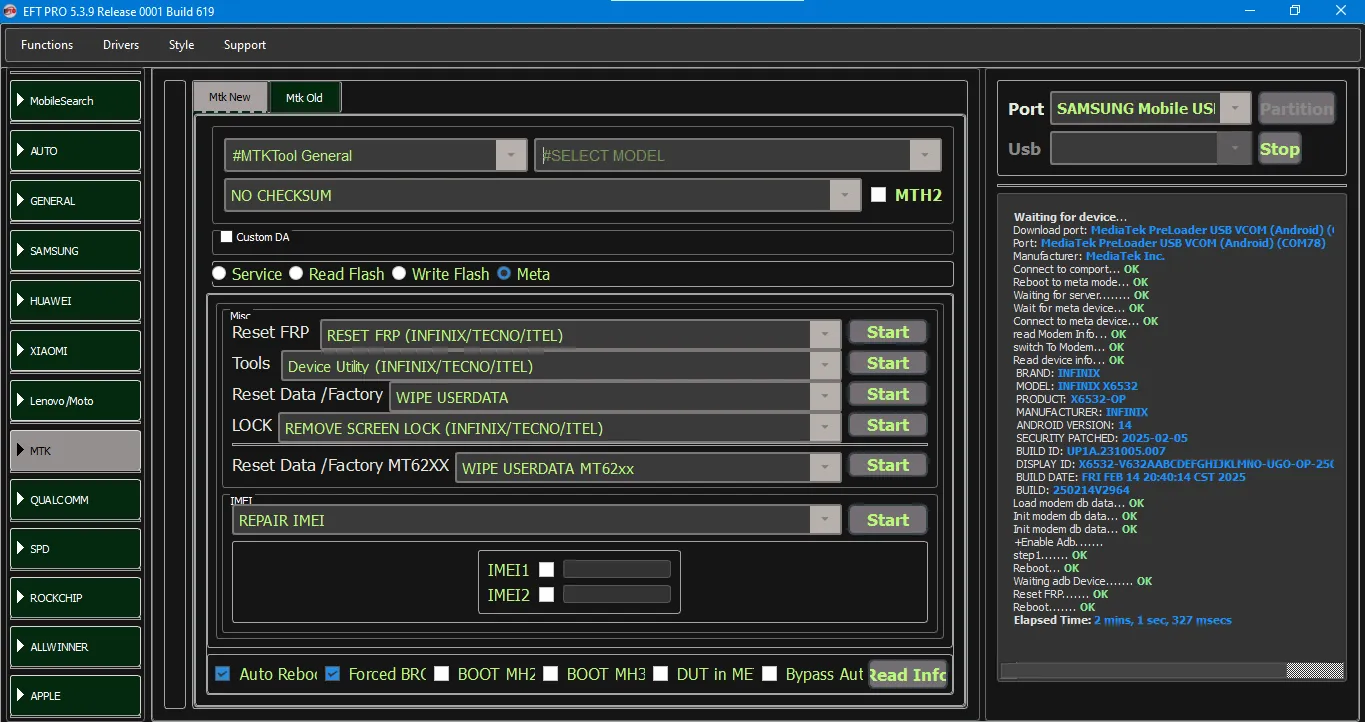
Task: Enable the MTH2 checkbox
Action: click(x=878, y=195)
